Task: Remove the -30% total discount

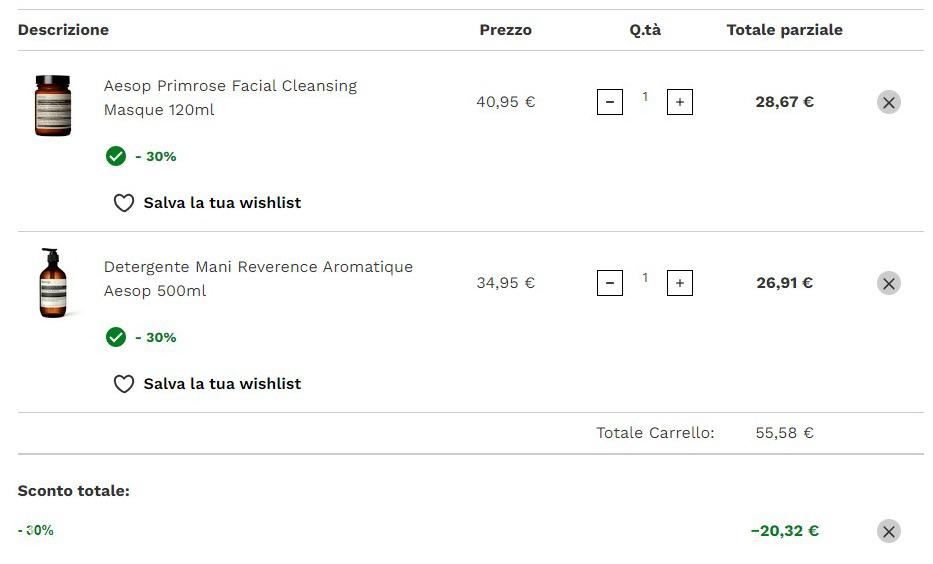Action: [888, 531]
